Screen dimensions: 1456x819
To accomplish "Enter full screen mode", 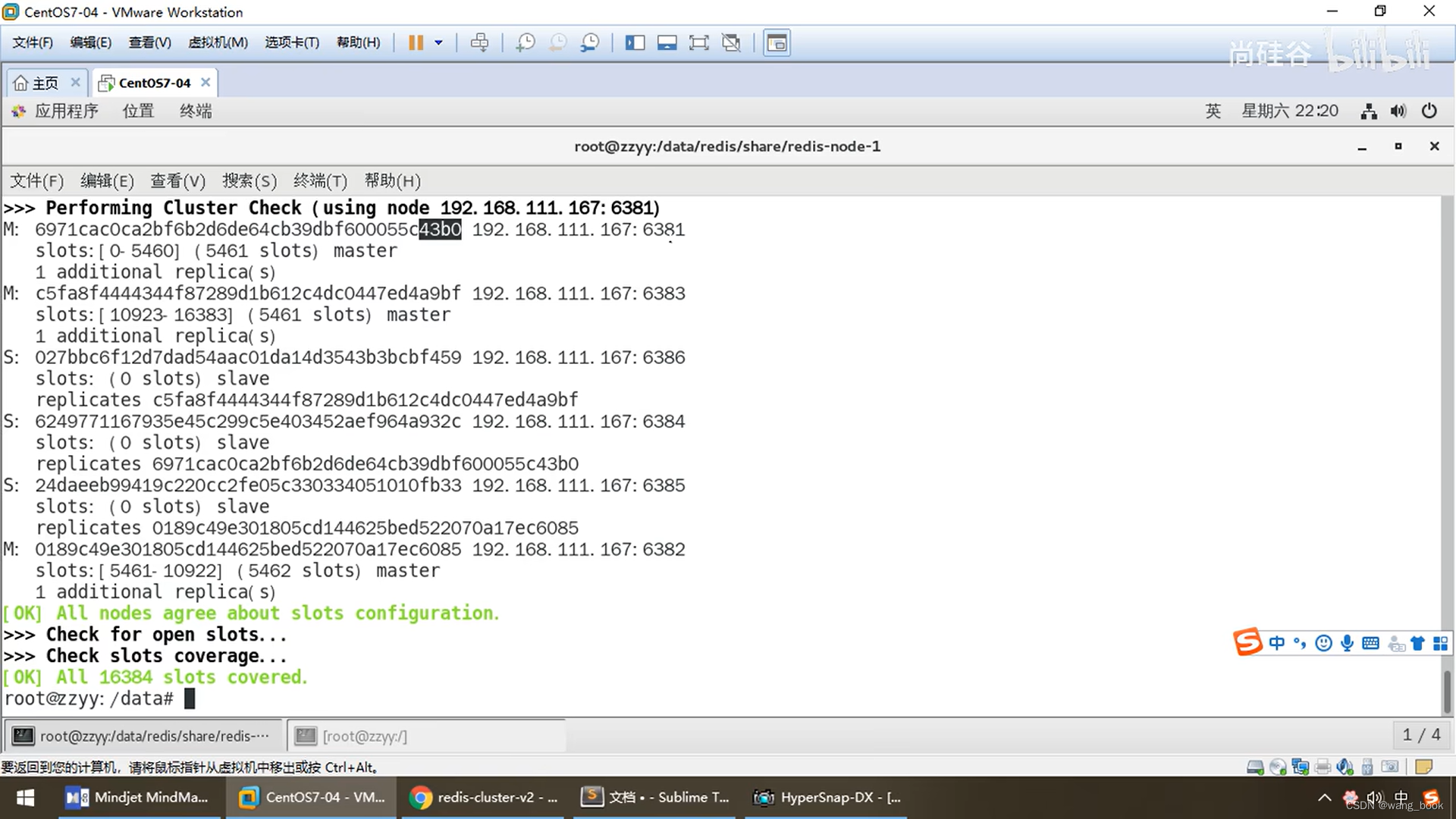I will point(698,42).
